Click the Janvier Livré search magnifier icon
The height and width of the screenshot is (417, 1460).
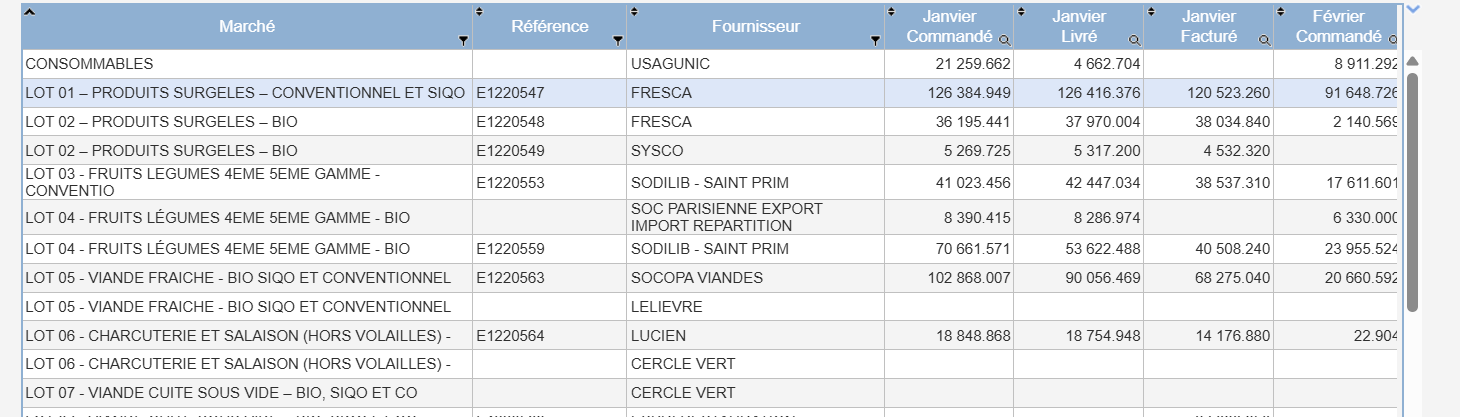click(x=1134, y=40)
